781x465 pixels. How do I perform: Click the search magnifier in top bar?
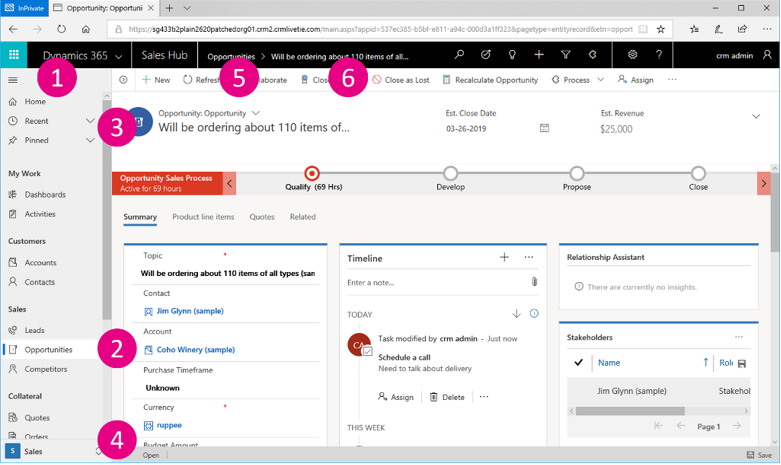click(x=459, y=55)
